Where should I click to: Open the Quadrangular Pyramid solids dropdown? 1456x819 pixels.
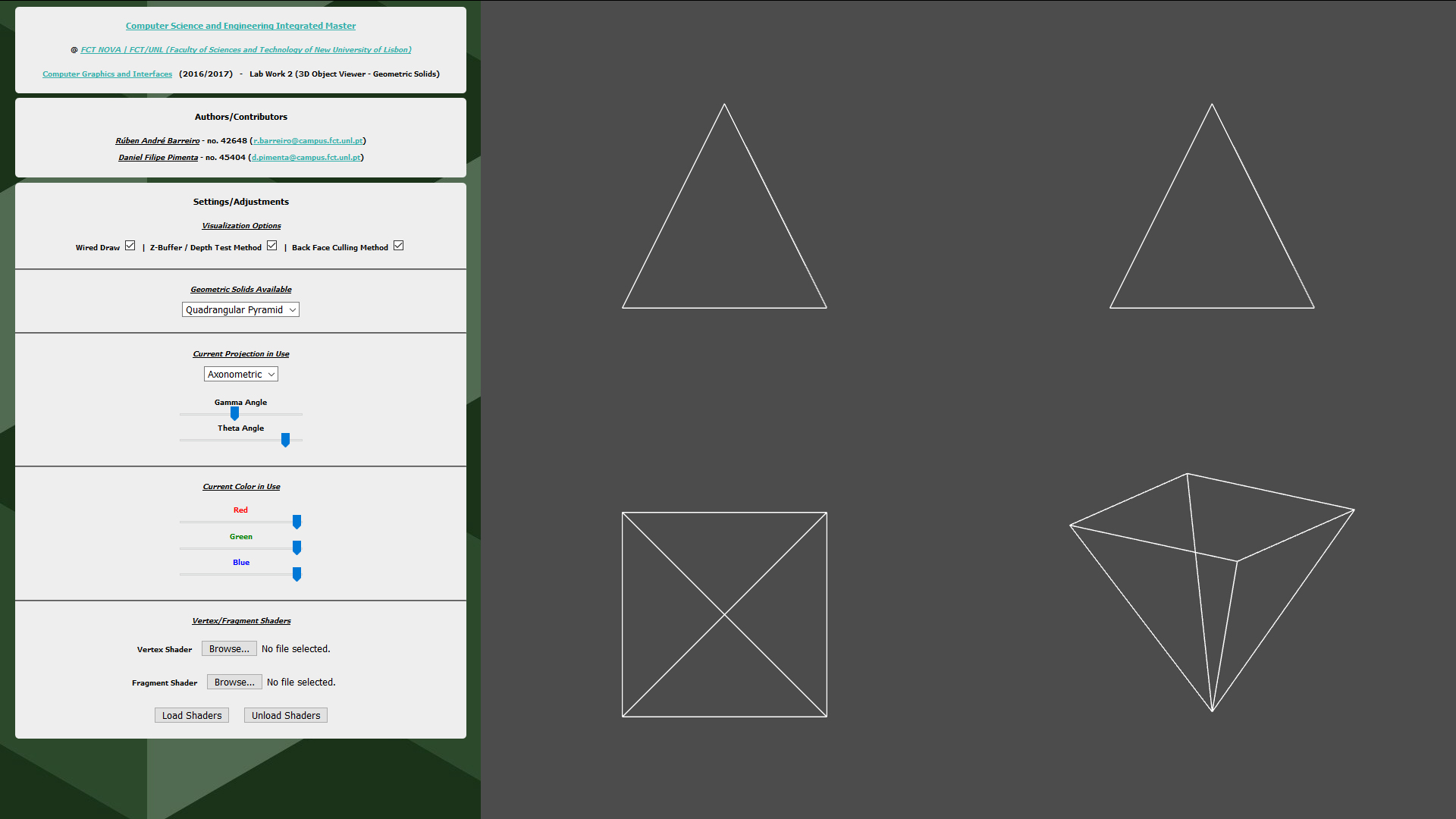pos(240,309)
